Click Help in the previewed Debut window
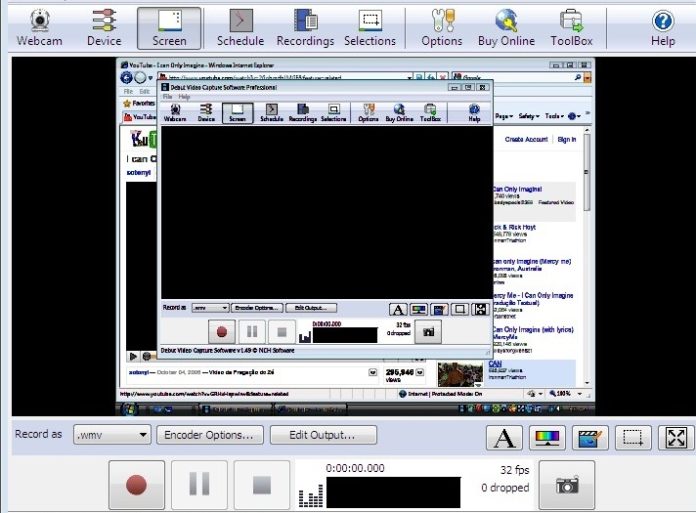 point(474,113)
